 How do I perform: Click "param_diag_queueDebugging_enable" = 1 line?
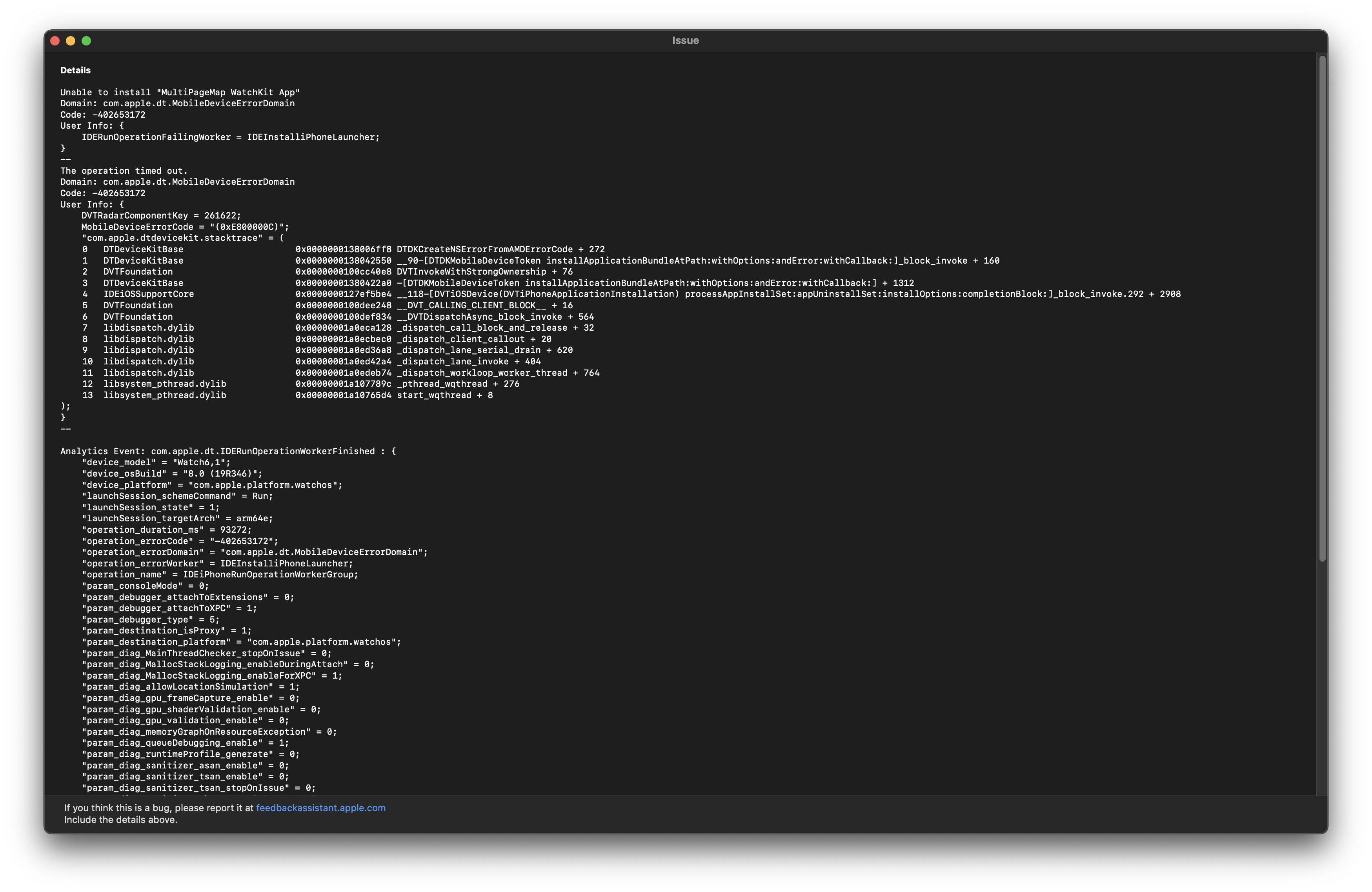pos(185,743)
